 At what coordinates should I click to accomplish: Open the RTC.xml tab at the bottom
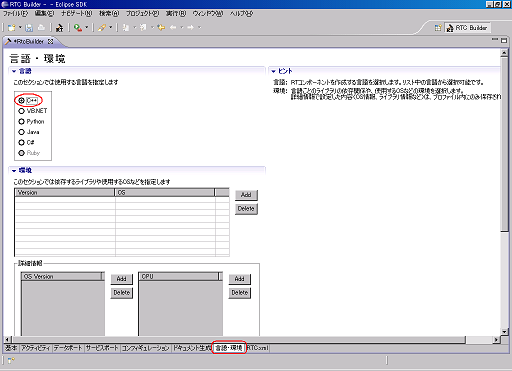point(258,348)
